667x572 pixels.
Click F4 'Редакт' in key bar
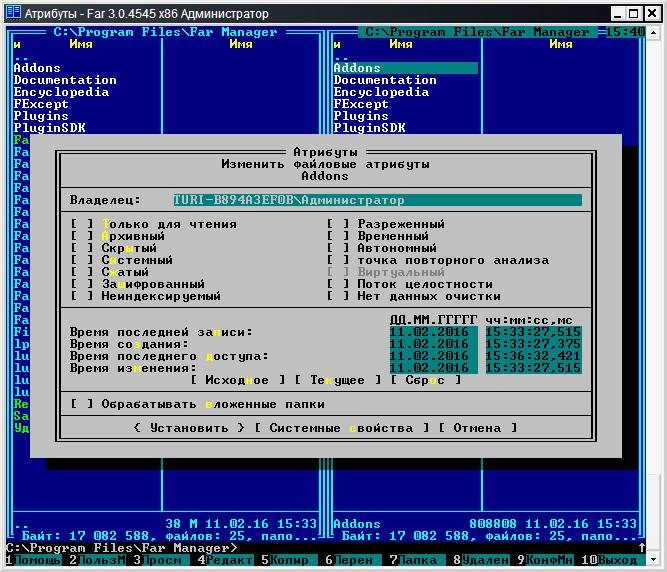point(225,560)
